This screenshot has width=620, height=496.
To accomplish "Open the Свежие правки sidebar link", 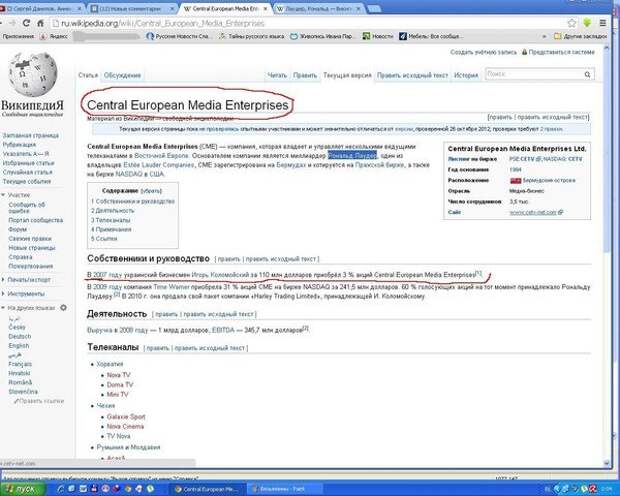I will (x=30, y=239).
